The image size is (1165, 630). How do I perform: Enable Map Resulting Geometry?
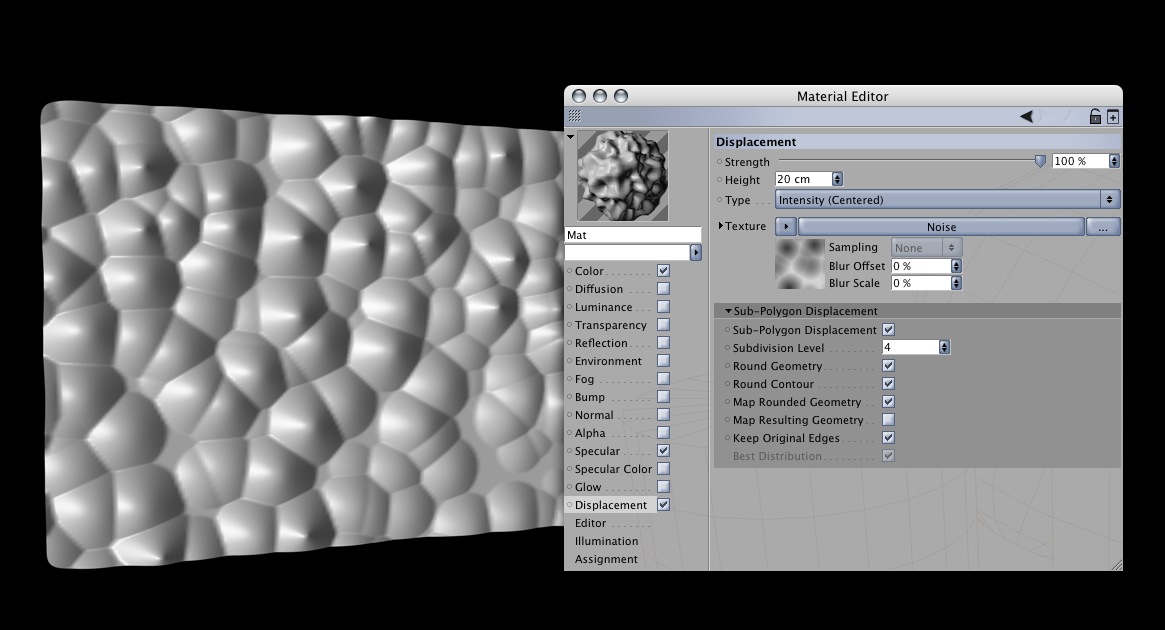(x=889, y=420)
